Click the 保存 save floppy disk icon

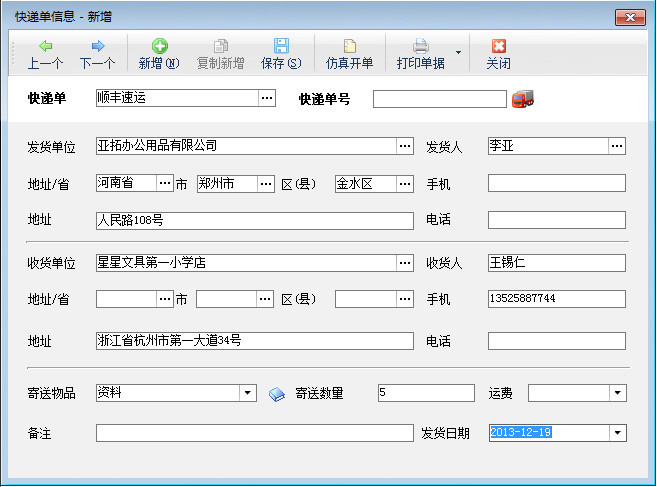pos(281,46)
